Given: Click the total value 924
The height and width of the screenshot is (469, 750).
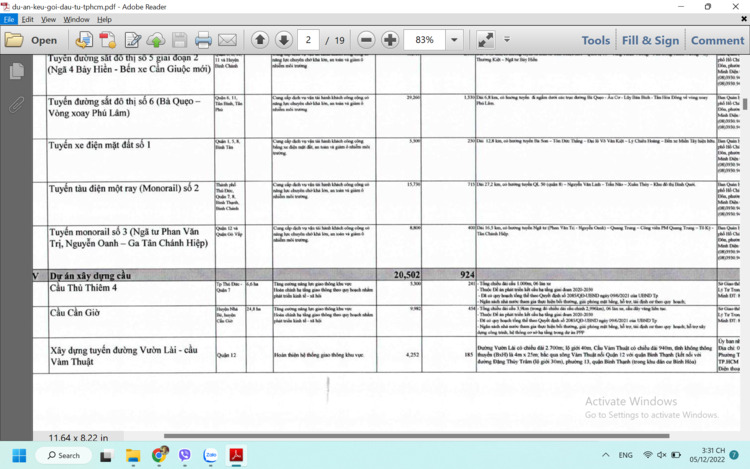Looking at the screenshot, I should tap(467, 275).
